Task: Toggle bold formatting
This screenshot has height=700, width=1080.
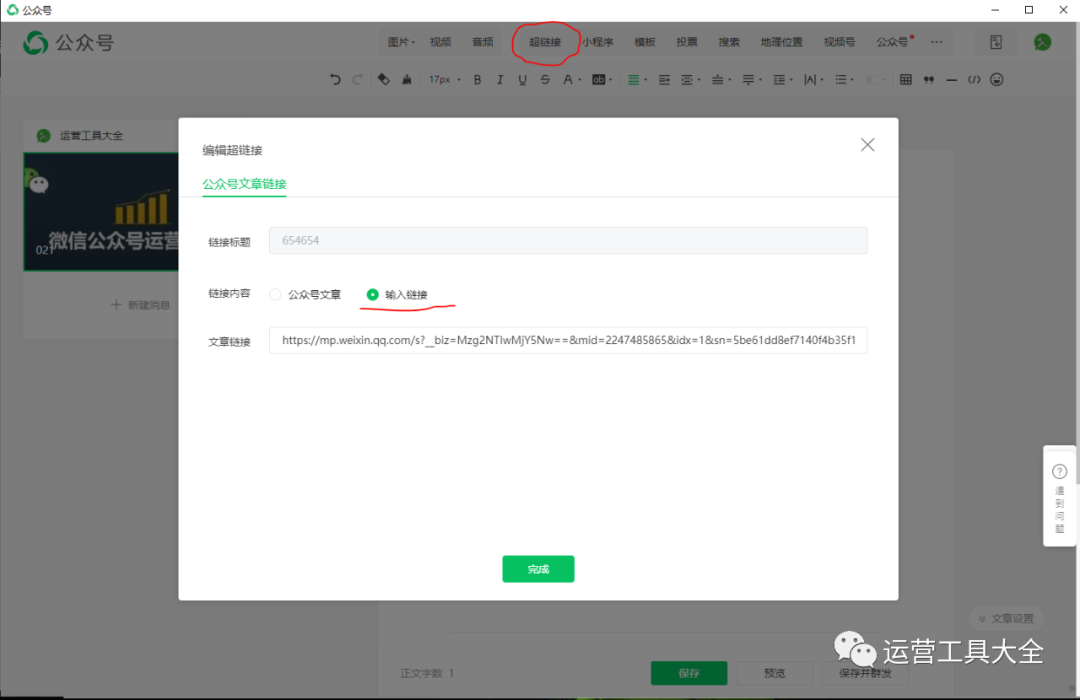Action: (477, 80)
